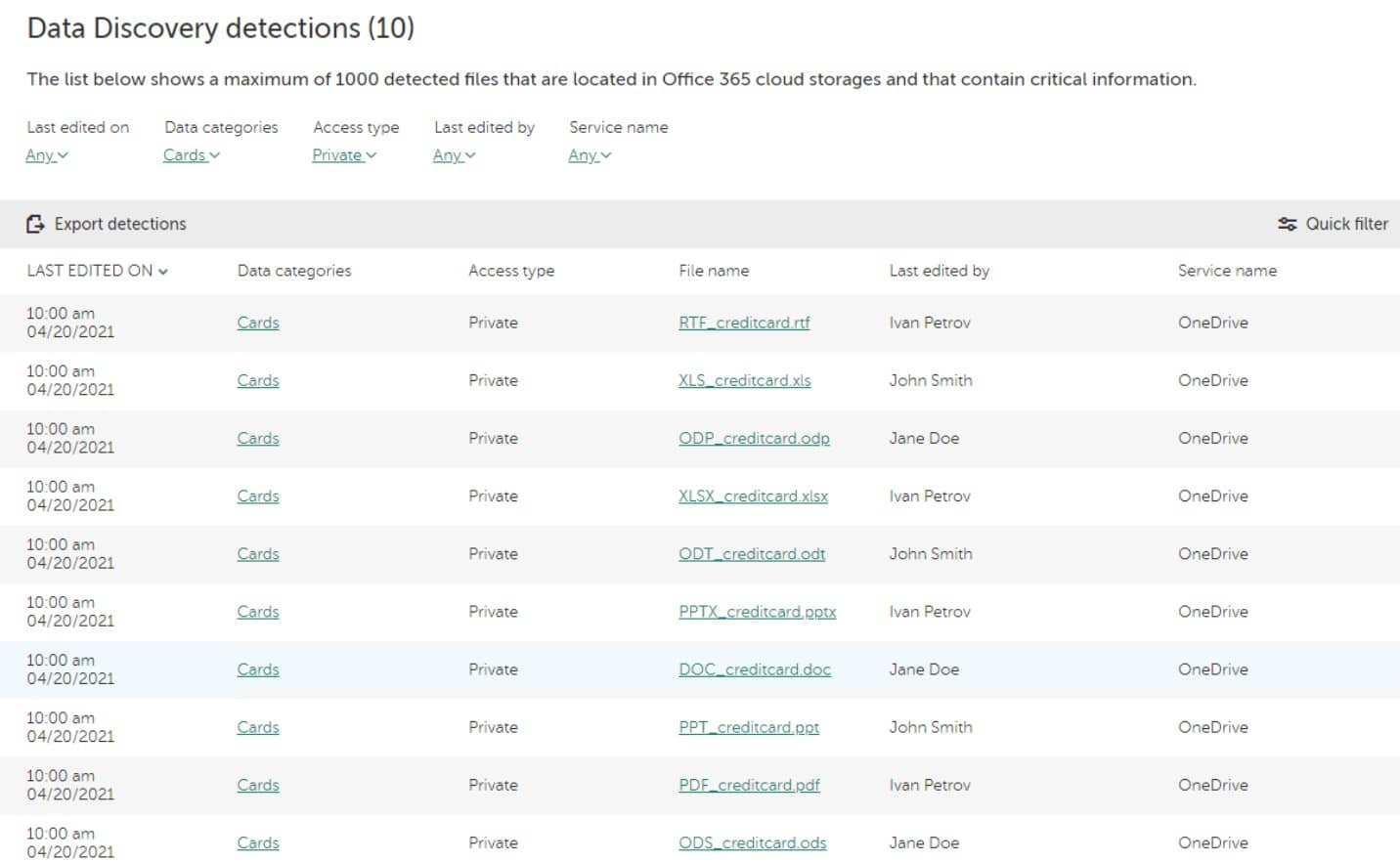Open the PPTX_creditcard.pptx file link

(x=758, y=612)
